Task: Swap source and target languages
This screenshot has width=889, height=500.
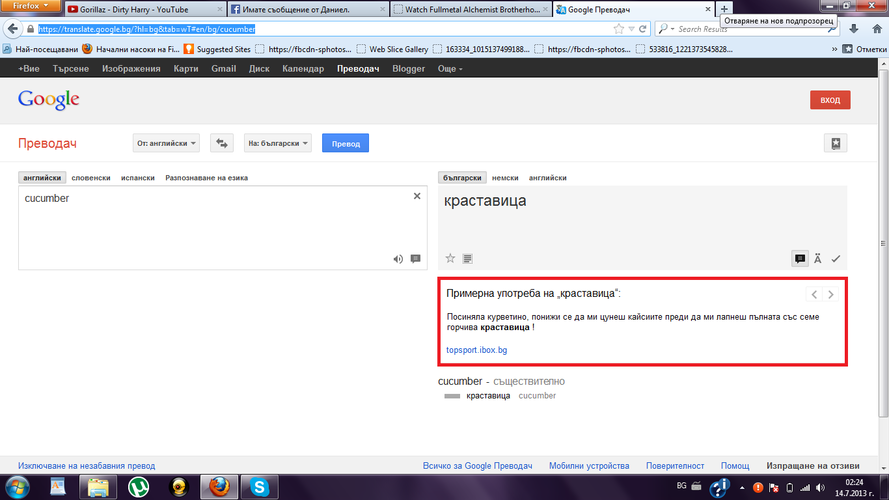Action: coord(222,143)
